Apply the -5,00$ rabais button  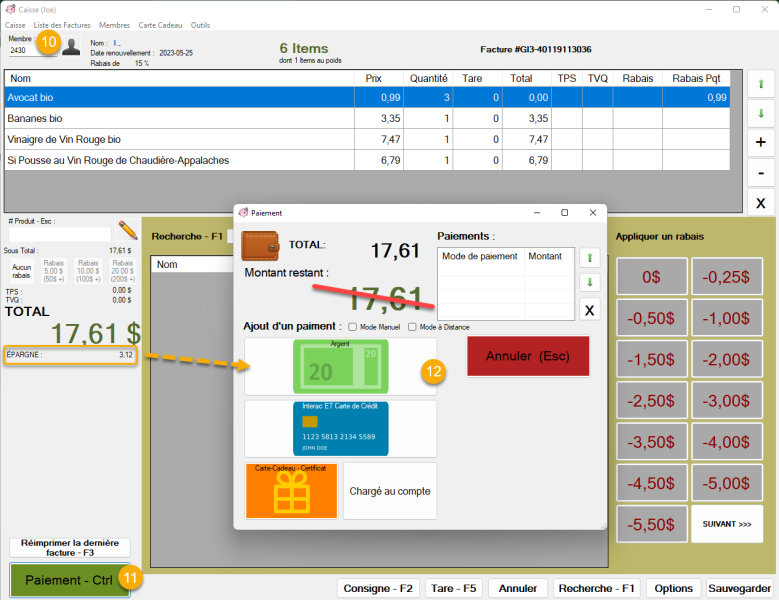[726, 483]
